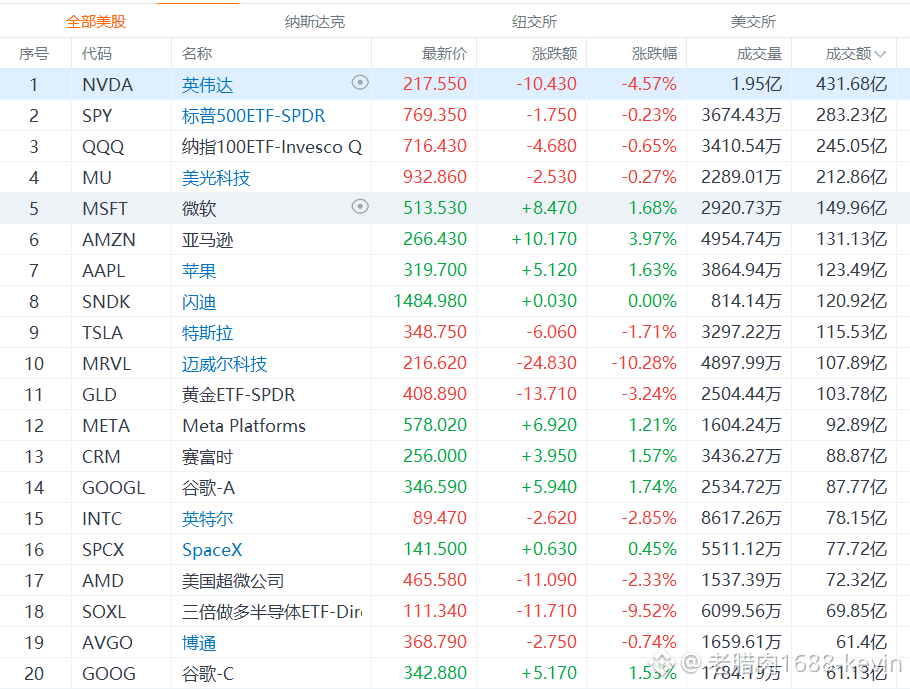Click the watch icon in the 微软 row
Image resolution: width=910 pixels, height=689 pixels.
pos(360,207)
